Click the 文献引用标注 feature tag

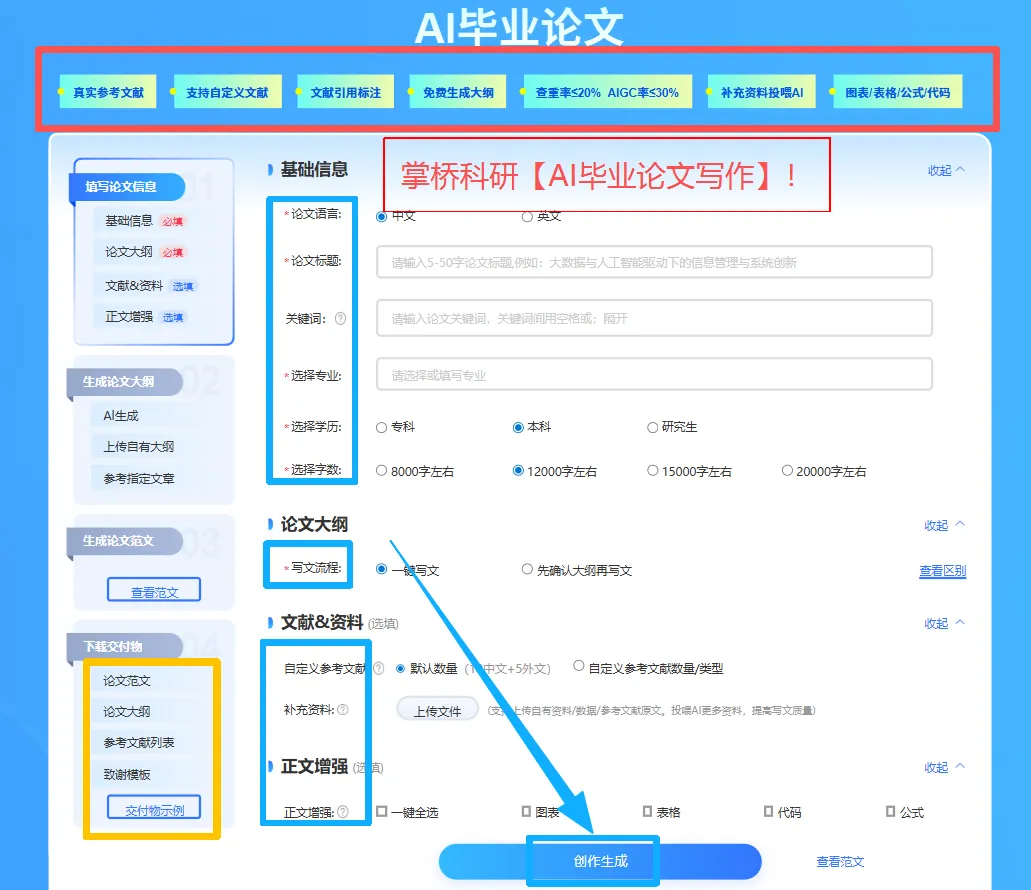tap(346, 92)
